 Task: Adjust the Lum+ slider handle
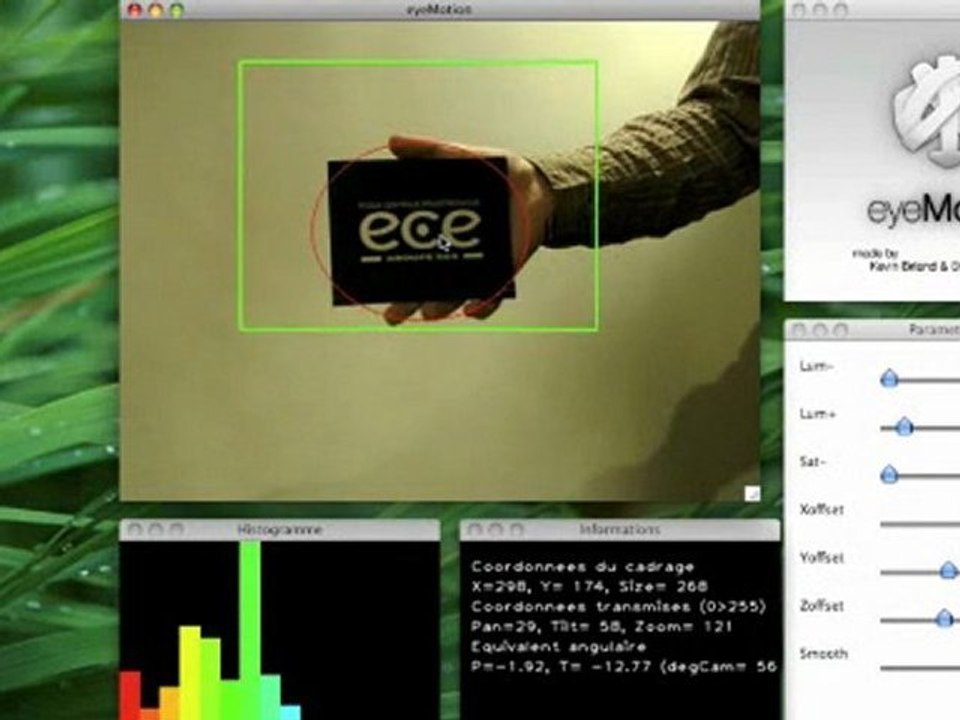904,426
